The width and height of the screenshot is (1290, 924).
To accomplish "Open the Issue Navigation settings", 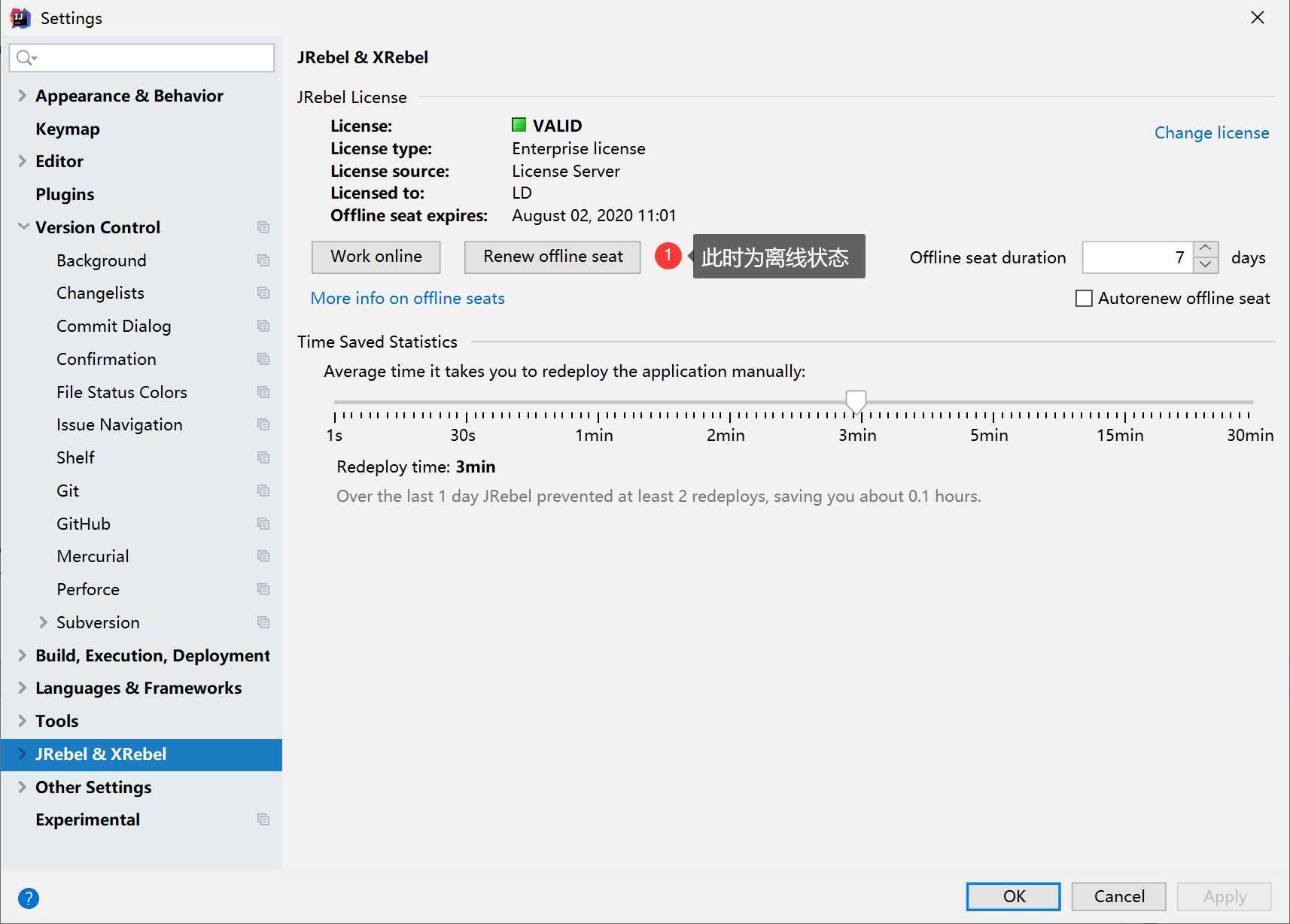I will pos(119,424).
